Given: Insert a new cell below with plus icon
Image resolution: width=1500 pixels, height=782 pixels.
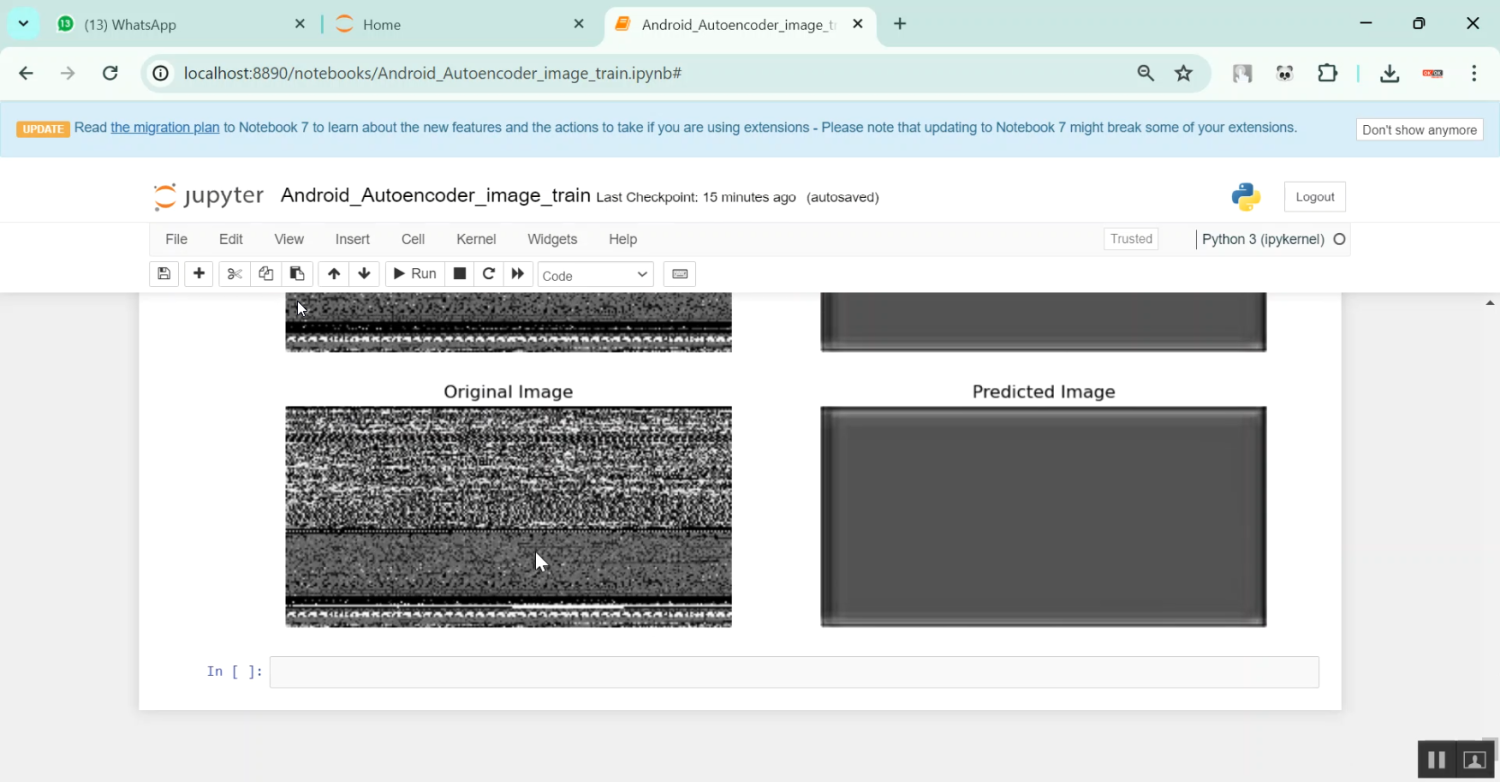Looking at the screenshot, I should coord(198,273).
